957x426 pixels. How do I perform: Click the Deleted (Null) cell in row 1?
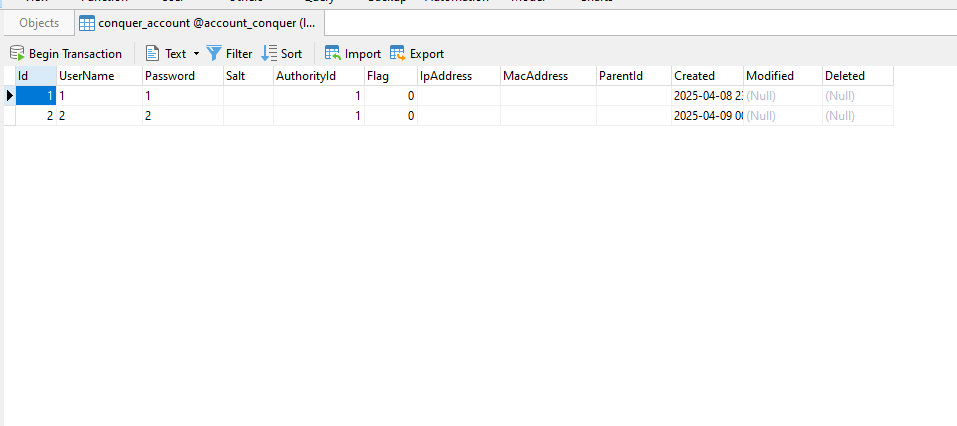856,96
